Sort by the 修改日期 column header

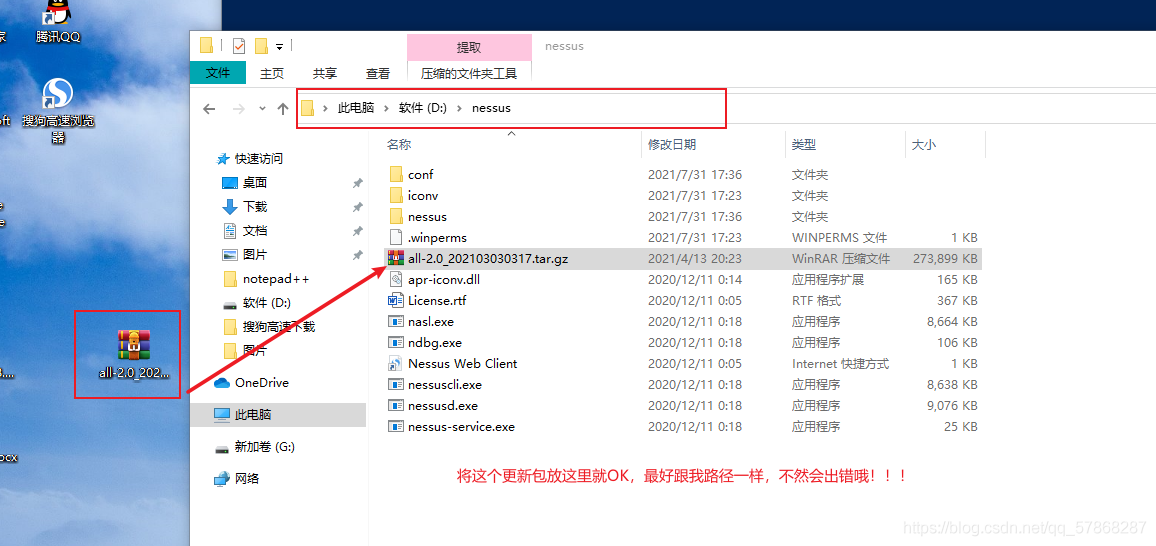[672, 145]
